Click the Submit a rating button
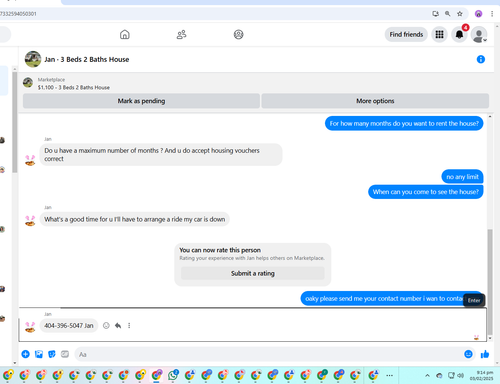Viewport: 500px width, 384px height. 253,273
